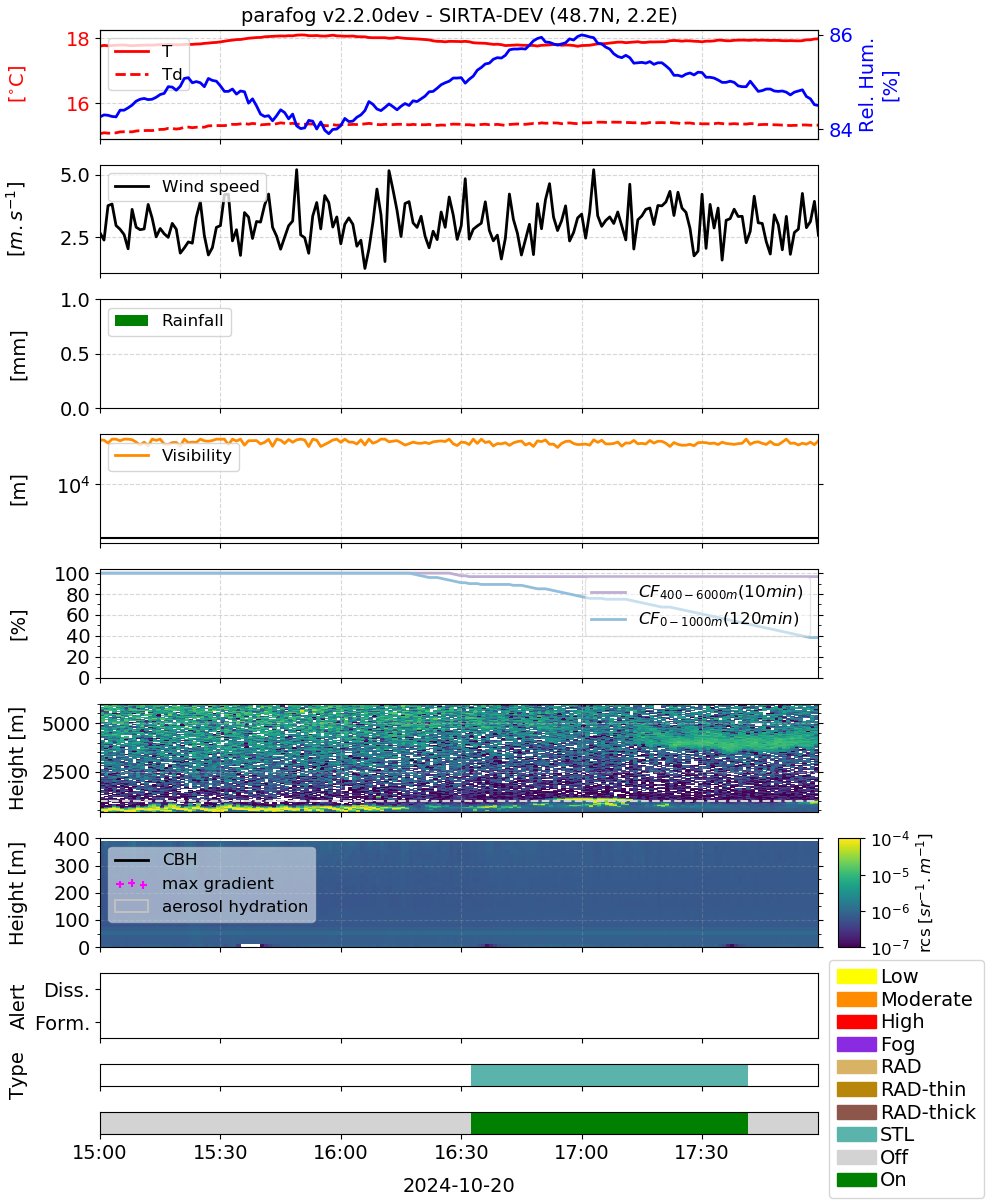
Task: Click the purple Fog legend swatch
Action: (x=856, y=1044)
